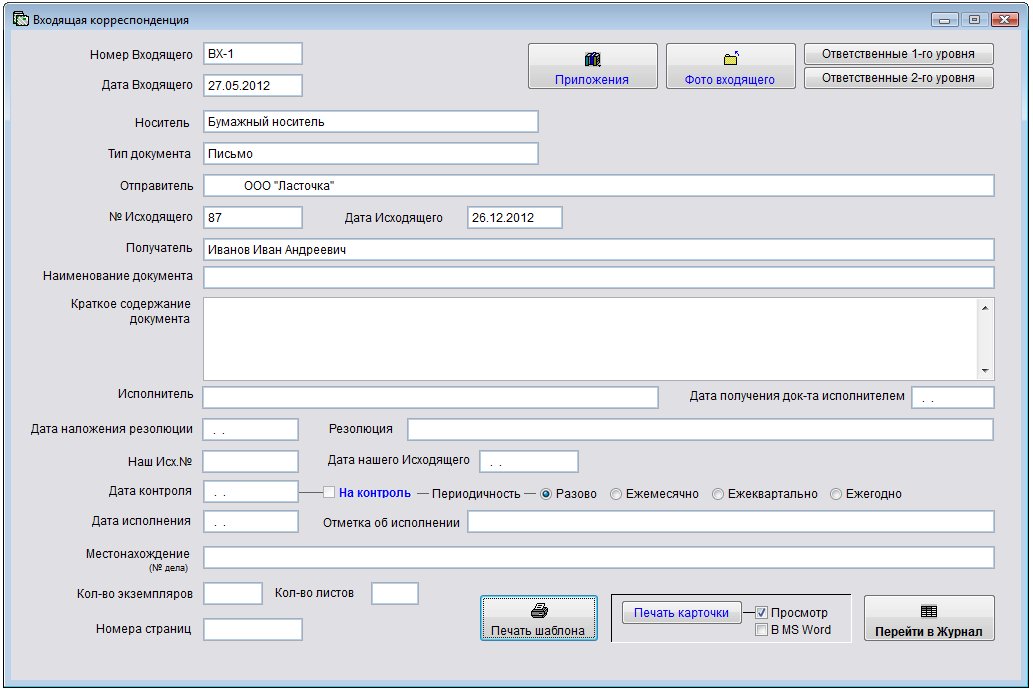Open Ответственные 2-го уровня
The width and height of the screenshot is (1033, 691).
898,78
